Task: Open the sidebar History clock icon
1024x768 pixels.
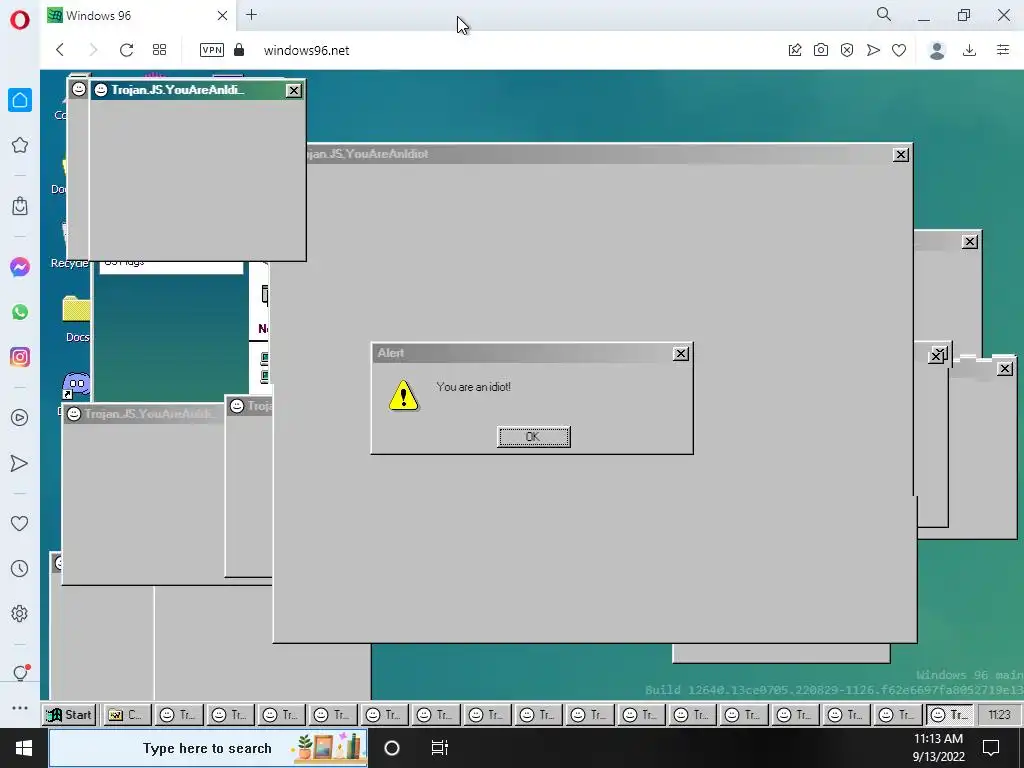Action: click(x=20, y=569)
